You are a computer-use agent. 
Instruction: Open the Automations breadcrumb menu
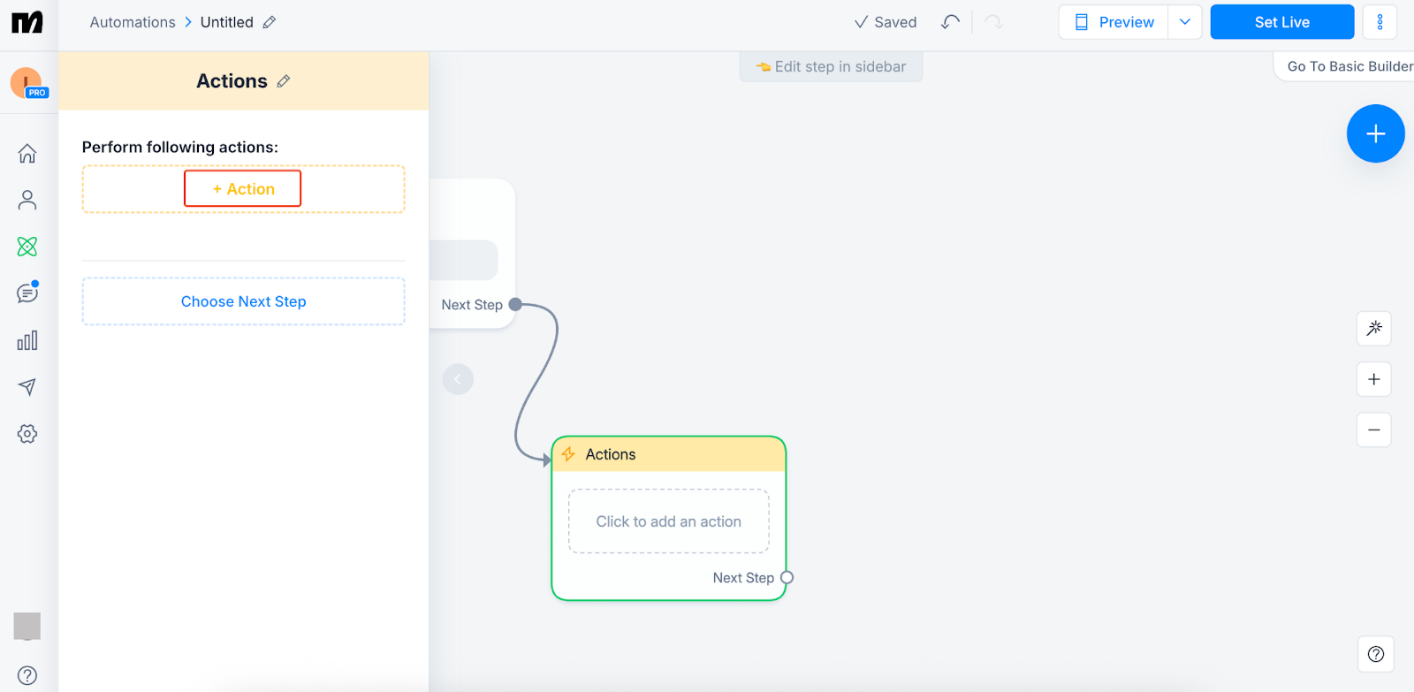133,21
